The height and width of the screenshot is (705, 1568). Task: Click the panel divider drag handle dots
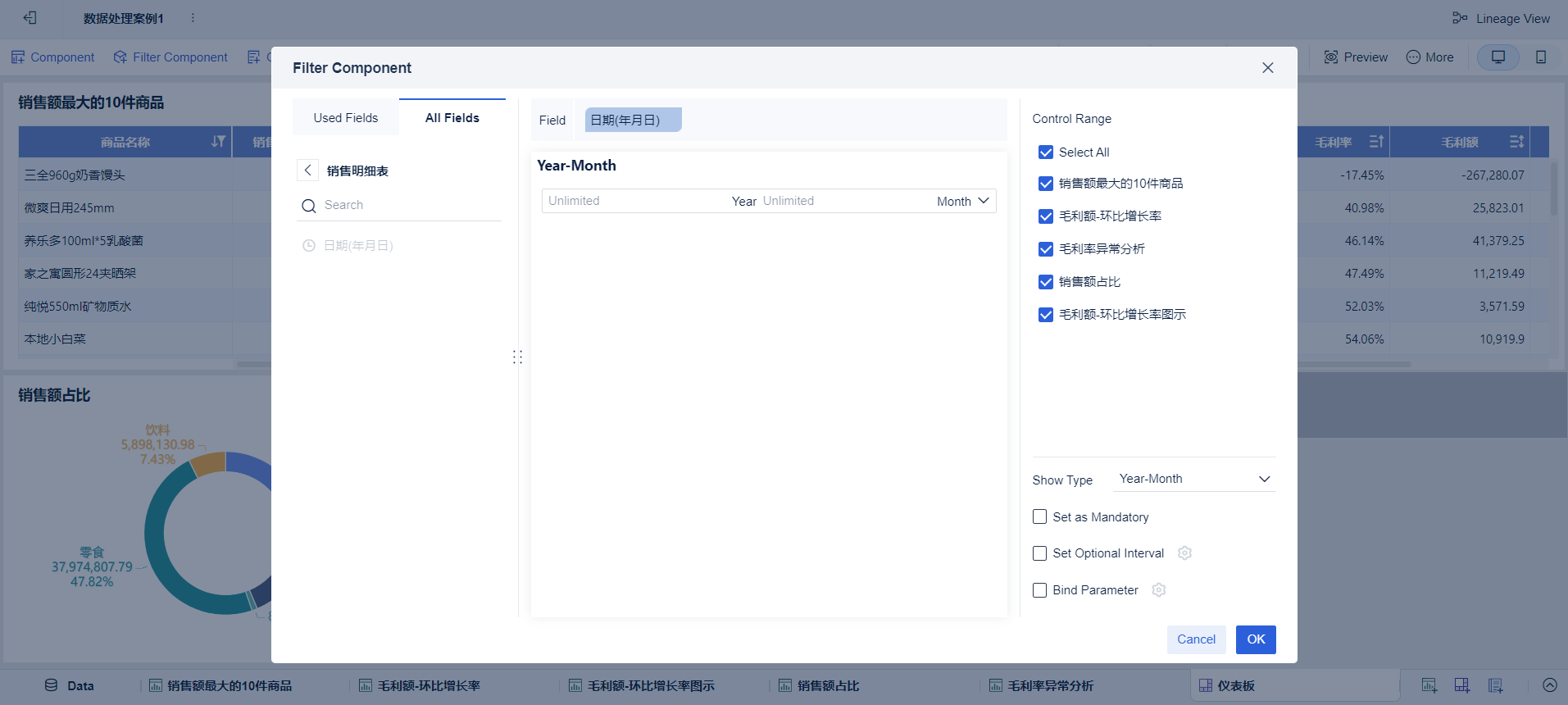tap(517, 357)
